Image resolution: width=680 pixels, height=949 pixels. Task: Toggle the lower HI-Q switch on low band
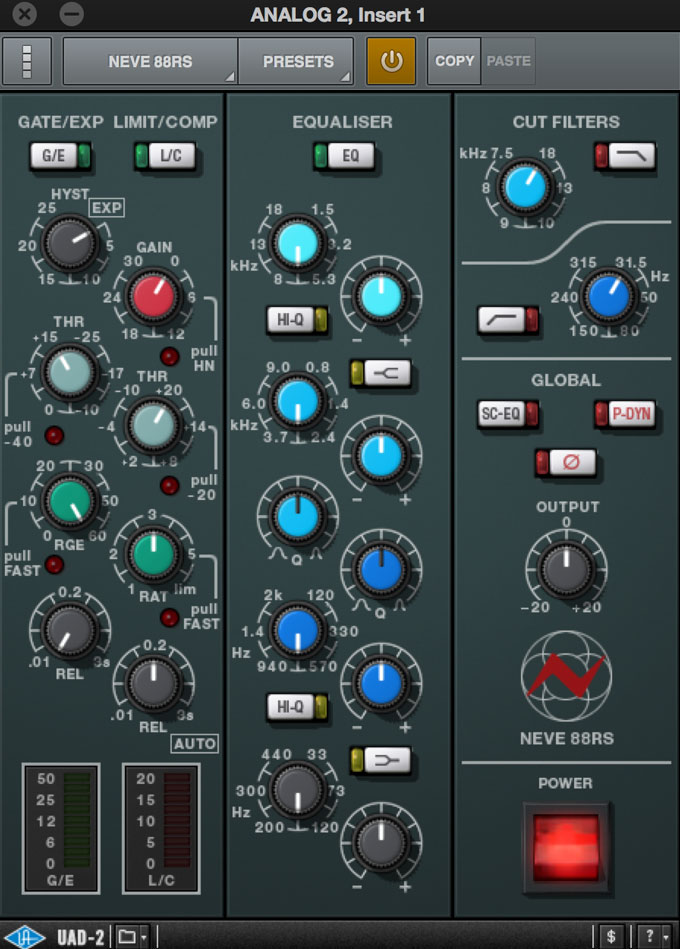pyautogui.click(x=297, y=706)
